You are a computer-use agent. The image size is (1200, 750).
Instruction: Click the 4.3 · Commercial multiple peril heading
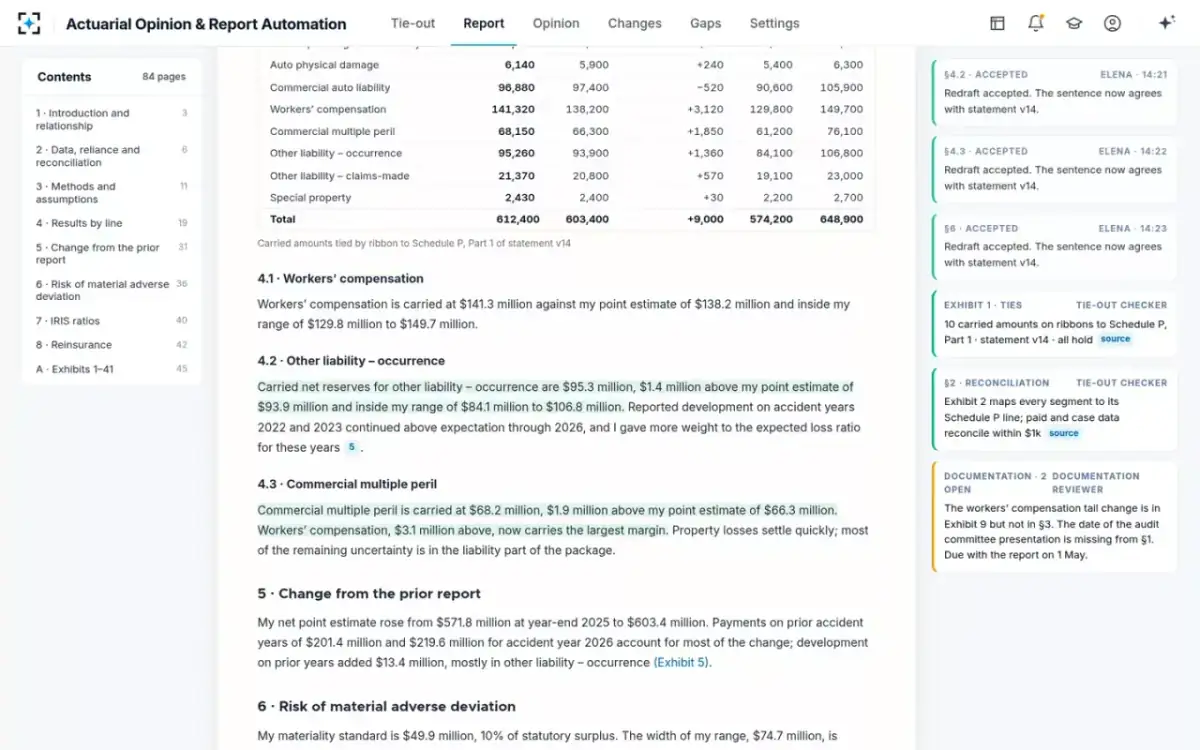tap(347, 484)
